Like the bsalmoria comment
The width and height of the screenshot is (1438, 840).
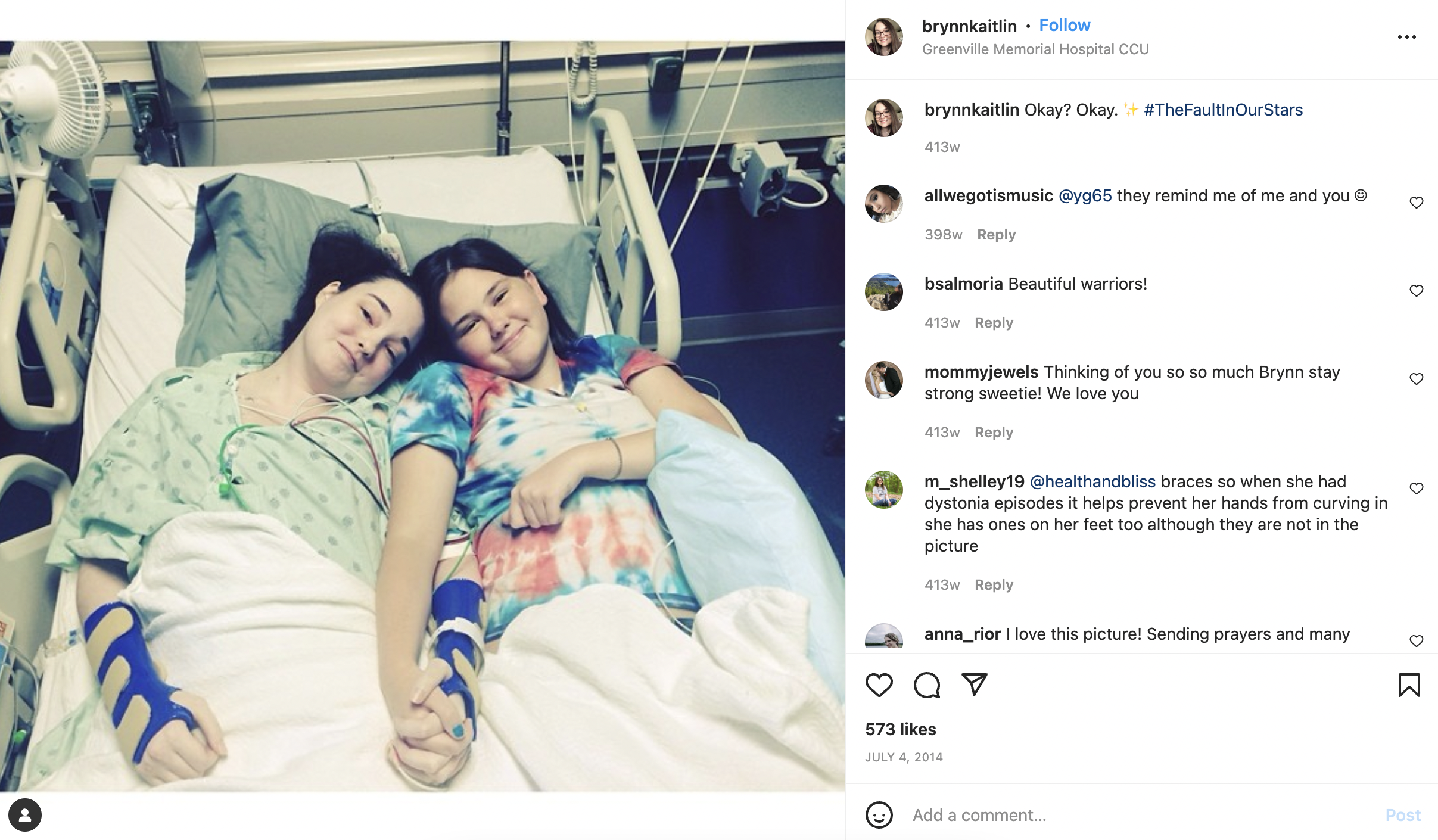pyautogui.click(x=1416, y=291)
